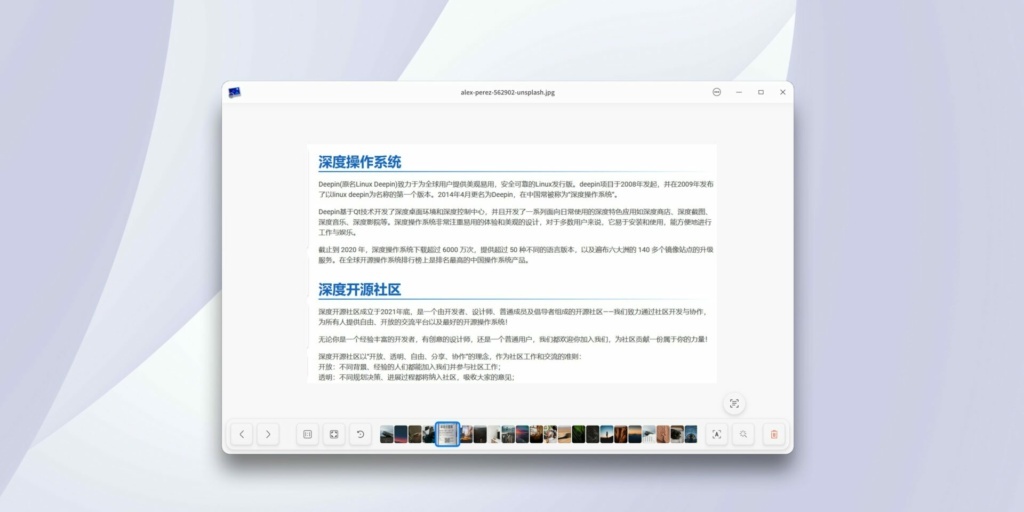Click the magnifier icon beside the trash

(743, 434)
